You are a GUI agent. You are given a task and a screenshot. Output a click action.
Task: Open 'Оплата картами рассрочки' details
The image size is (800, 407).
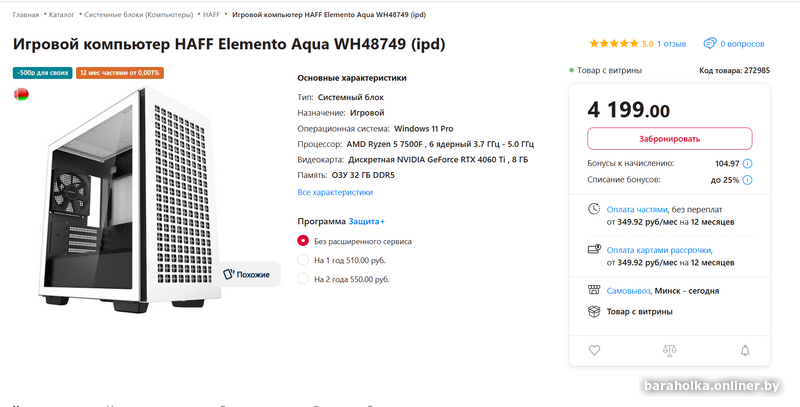[x=659, y=250]
